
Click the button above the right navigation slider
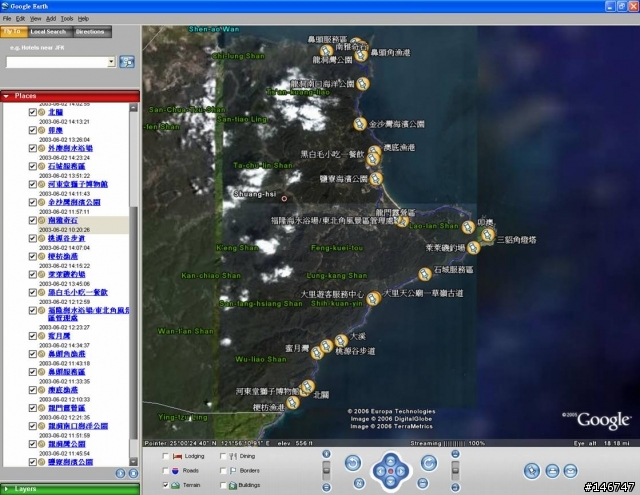pyautogui.click(x=456, y=454)
